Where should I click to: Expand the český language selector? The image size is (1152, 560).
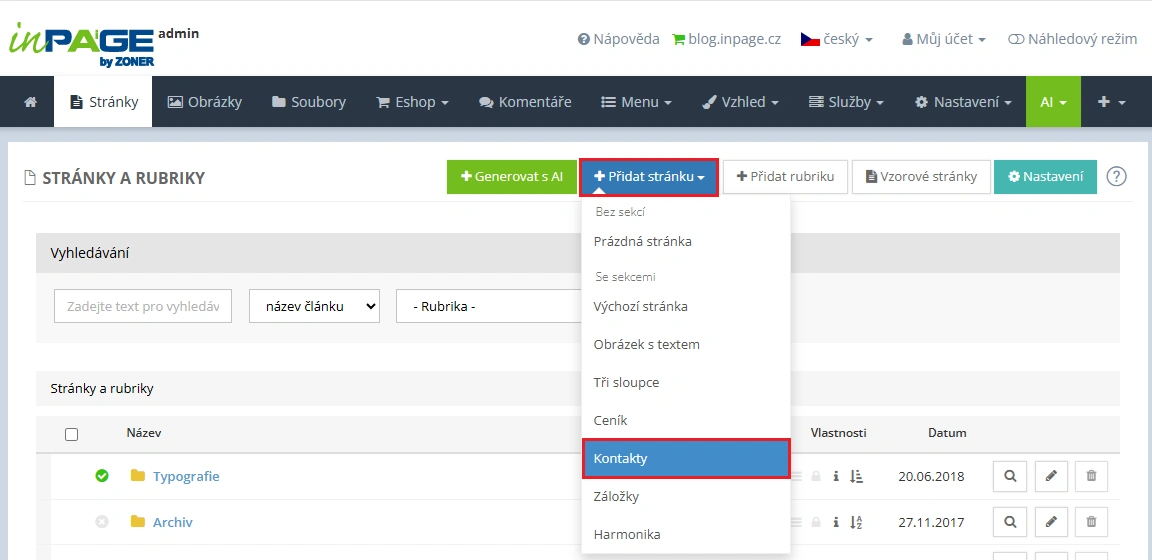837,39
